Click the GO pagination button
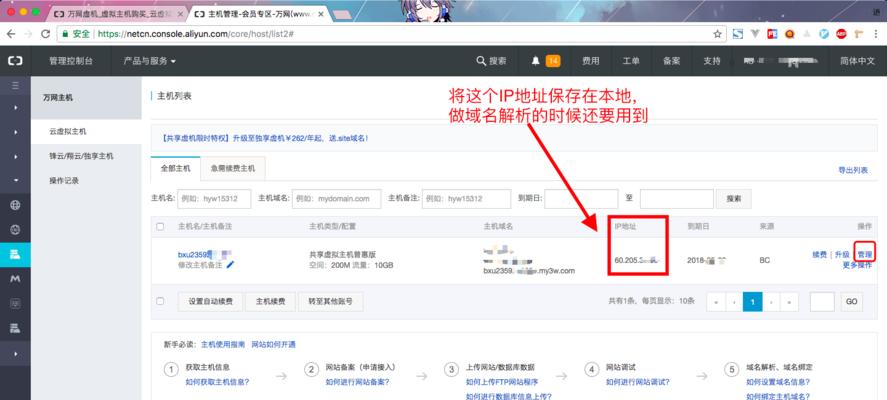The width and height of the screenshot is (887, 400). 851,302
